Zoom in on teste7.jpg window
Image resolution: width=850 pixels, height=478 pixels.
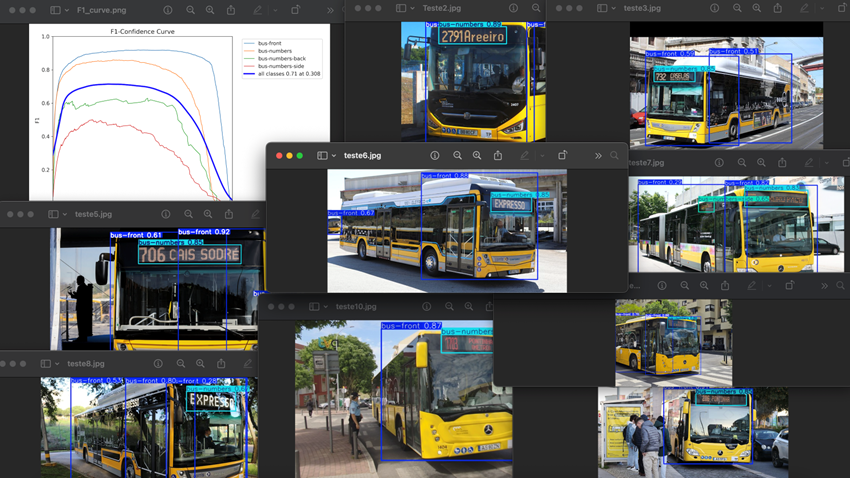point(761,163)
